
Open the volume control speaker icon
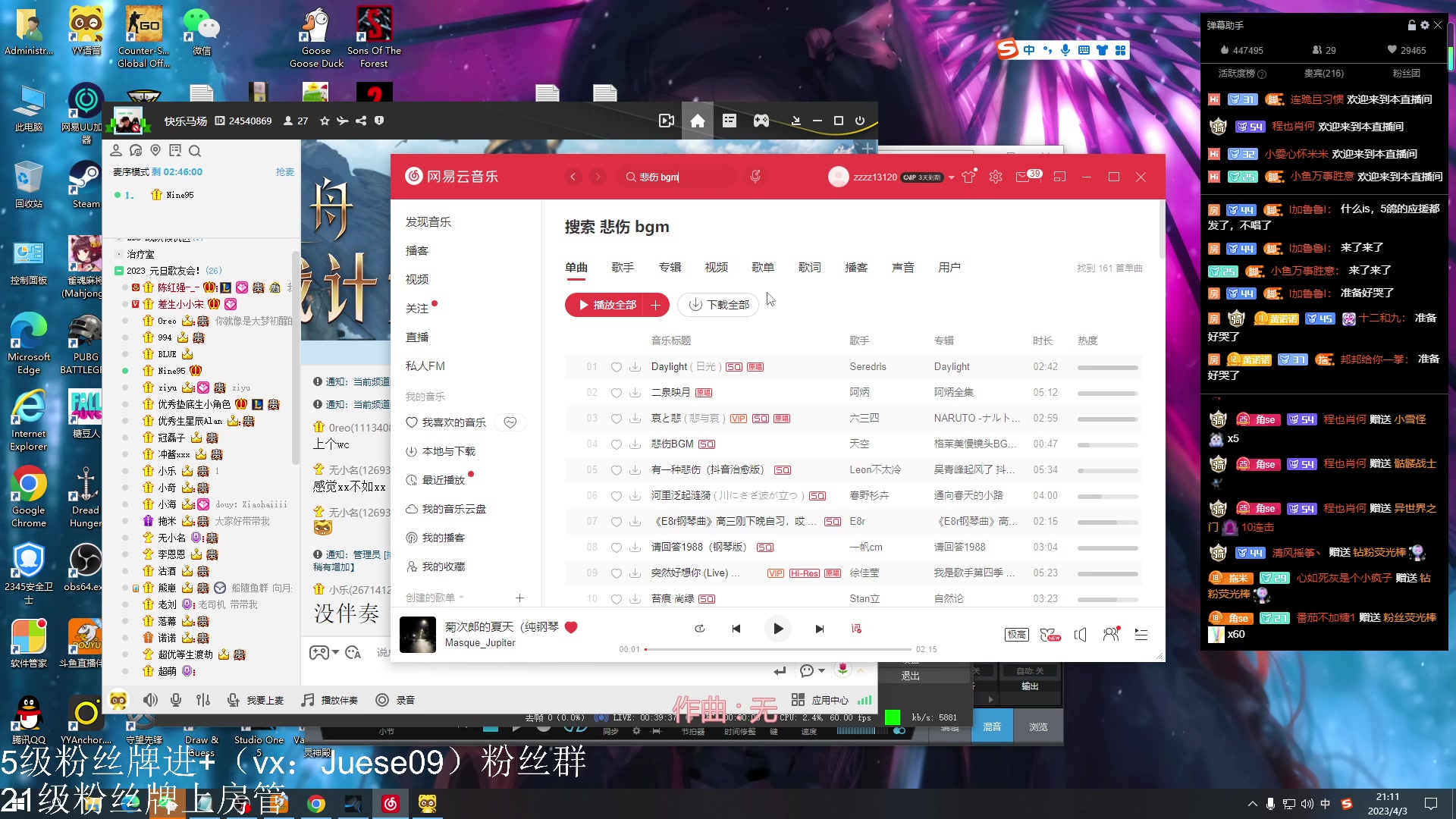pyautogui.click(x=1081, y=635)
